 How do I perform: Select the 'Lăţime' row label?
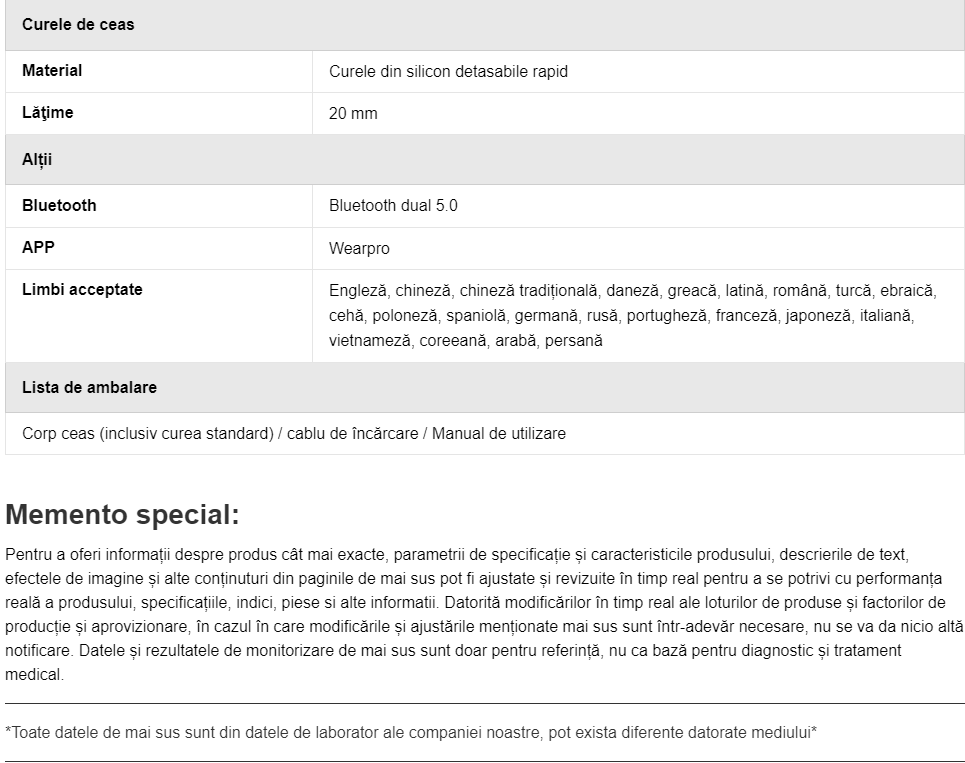pos(47,113)
